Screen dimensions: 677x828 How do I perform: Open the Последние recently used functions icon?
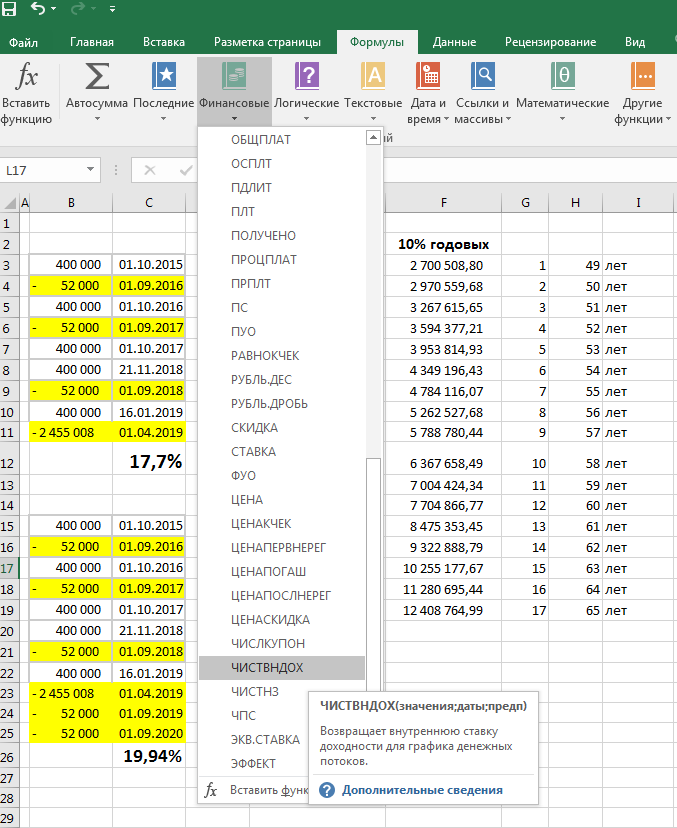click(x=164, y=76)
